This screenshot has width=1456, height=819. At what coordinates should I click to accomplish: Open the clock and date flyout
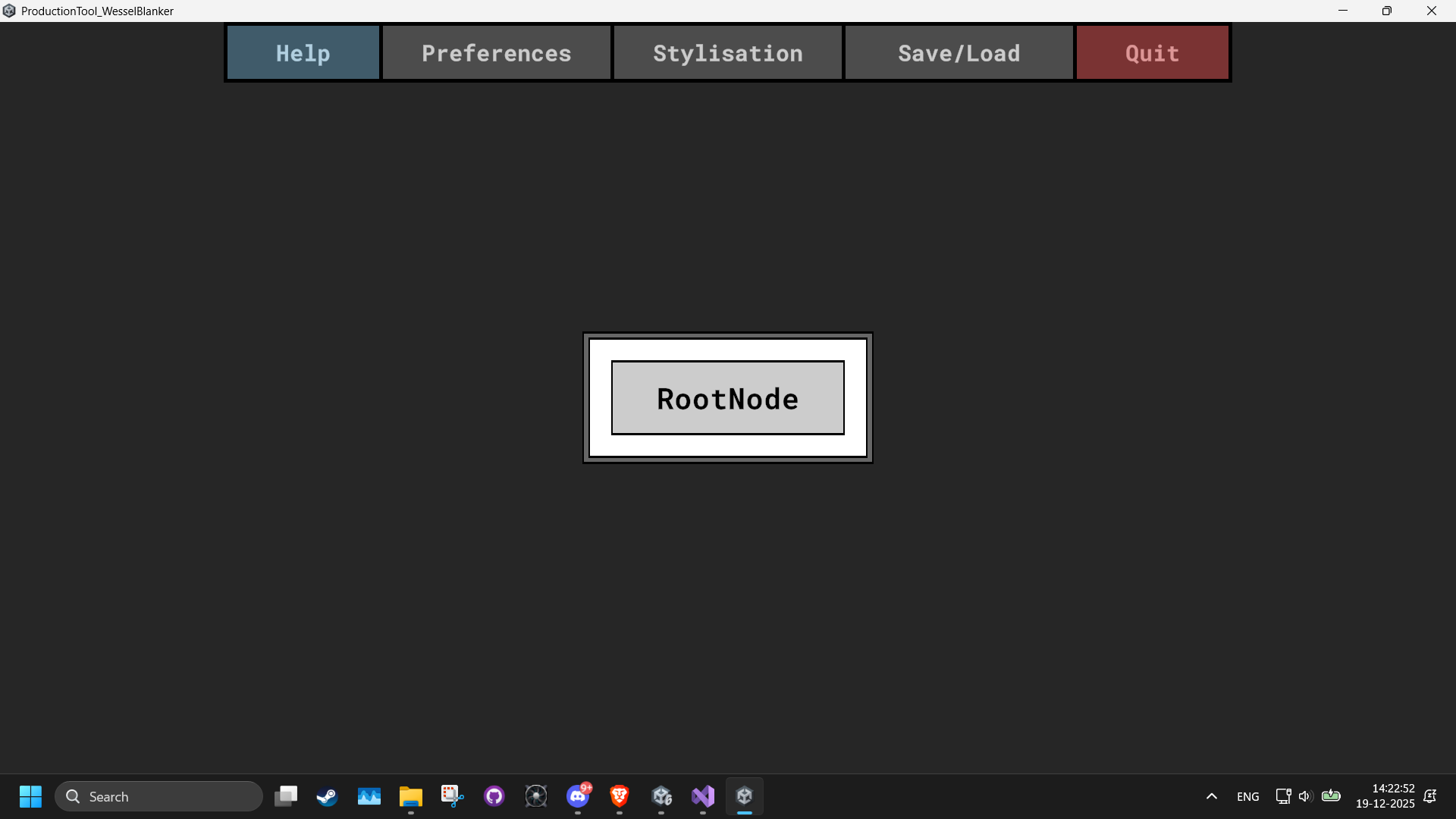click(x=1385, y=796)
